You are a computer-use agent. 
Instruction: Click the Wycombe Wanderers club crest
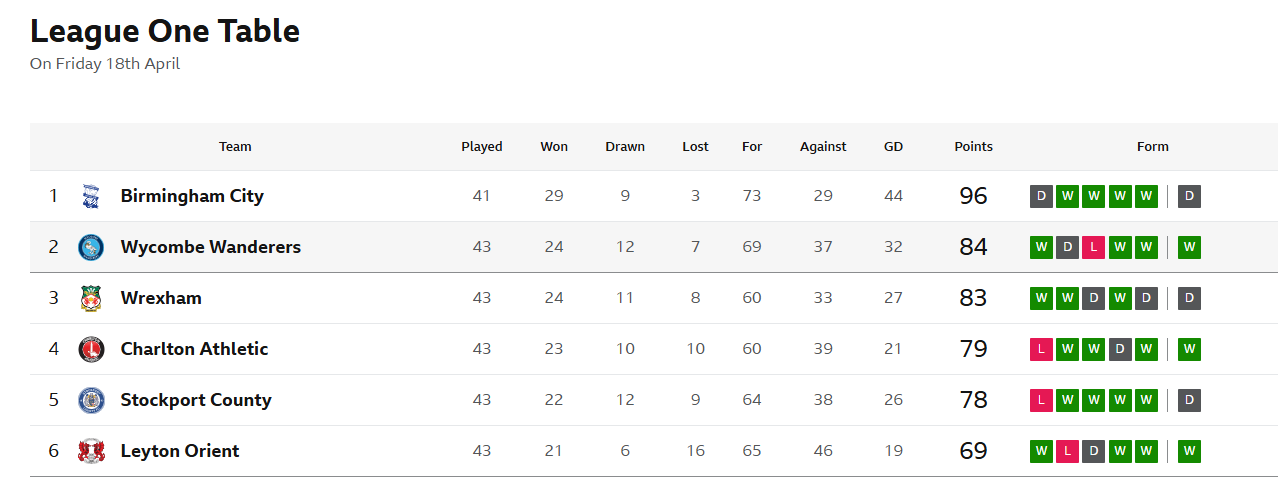[91, 247]
